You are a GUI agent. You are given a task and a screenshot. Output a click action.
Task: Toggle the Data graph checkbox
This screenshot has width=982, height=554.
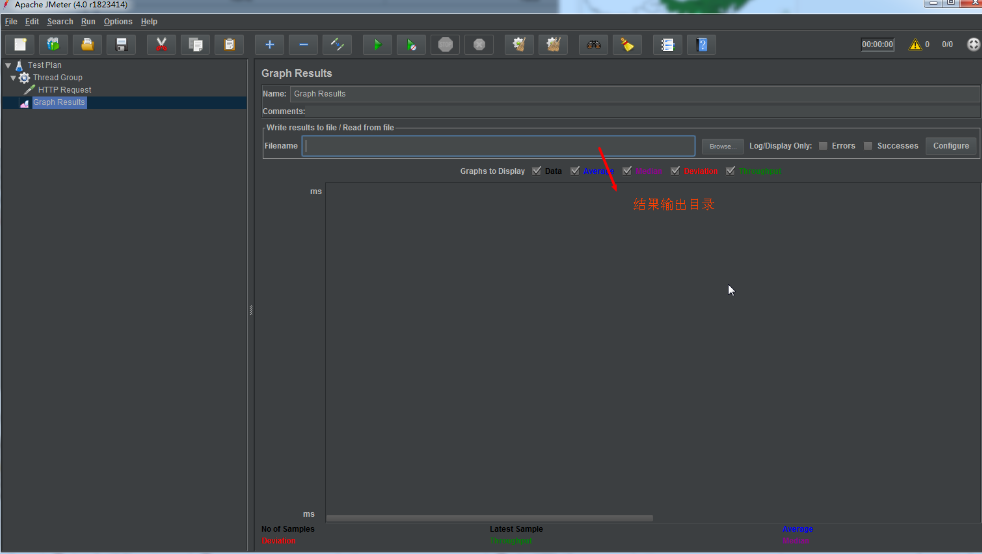[x=537, y=171]
